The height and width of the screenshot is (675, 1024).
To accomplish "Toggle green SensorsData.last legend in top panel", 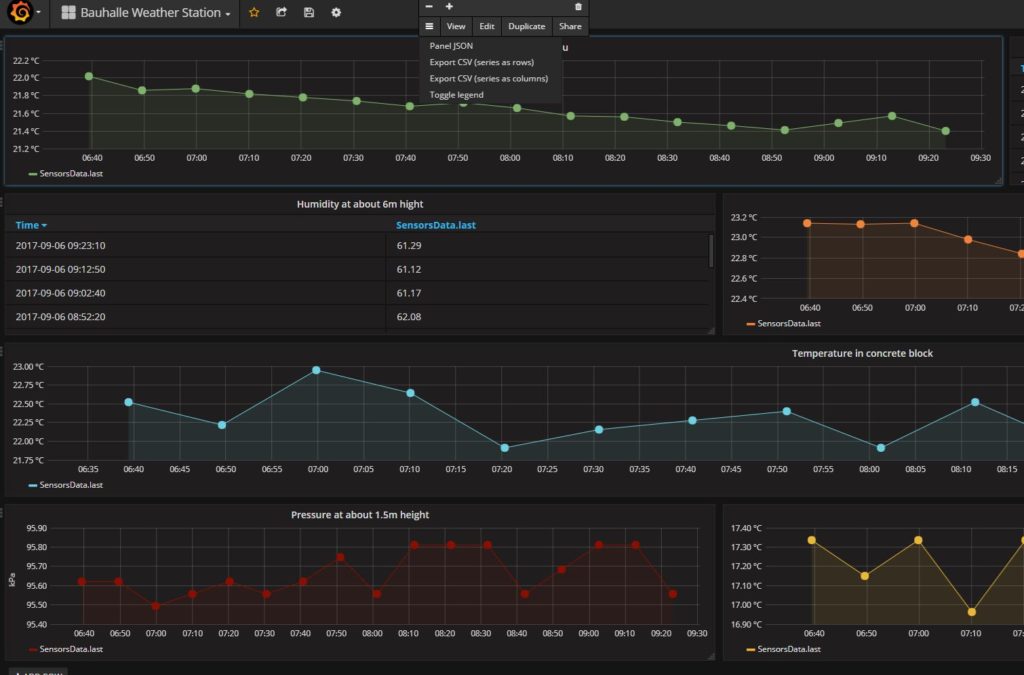I will click(71, 174).
